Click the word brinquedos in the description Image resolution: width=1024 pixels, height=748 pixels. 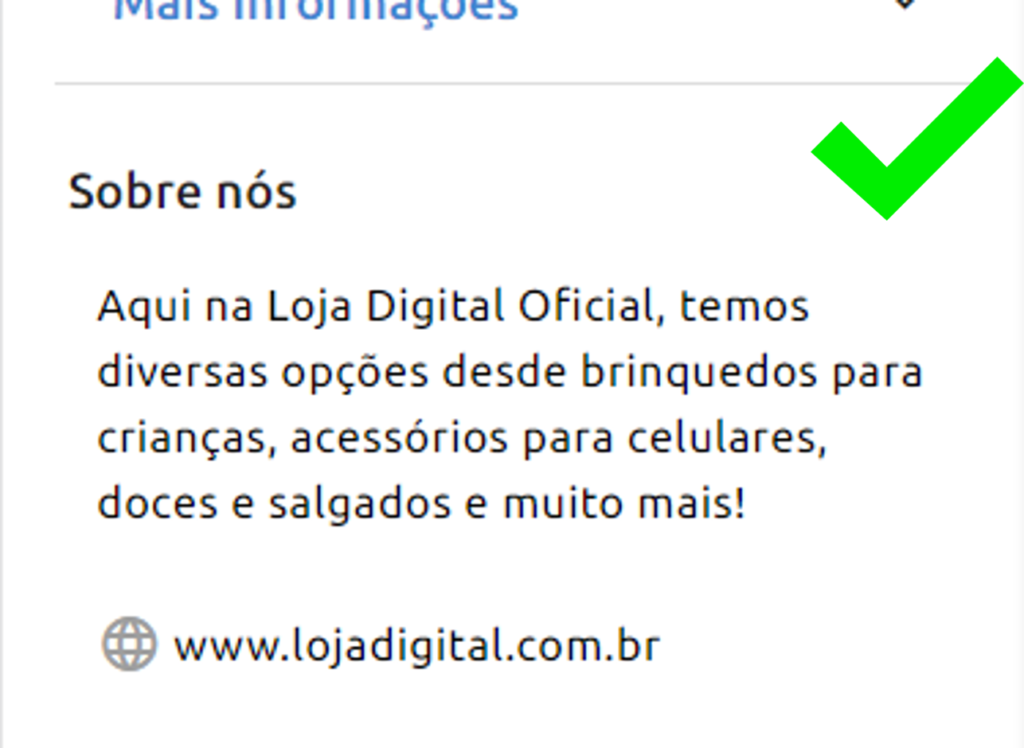coord(699,372)
